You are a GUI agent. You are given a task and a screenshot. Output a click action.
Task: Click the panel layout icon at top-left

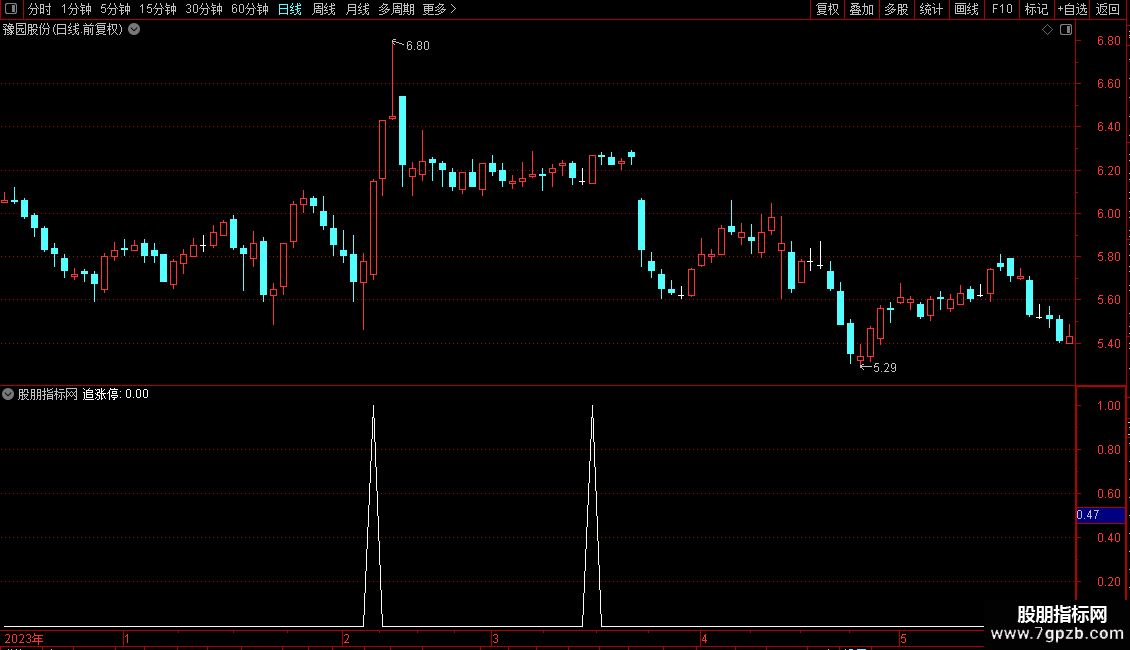pyautogui.click(x=11, y=9)
